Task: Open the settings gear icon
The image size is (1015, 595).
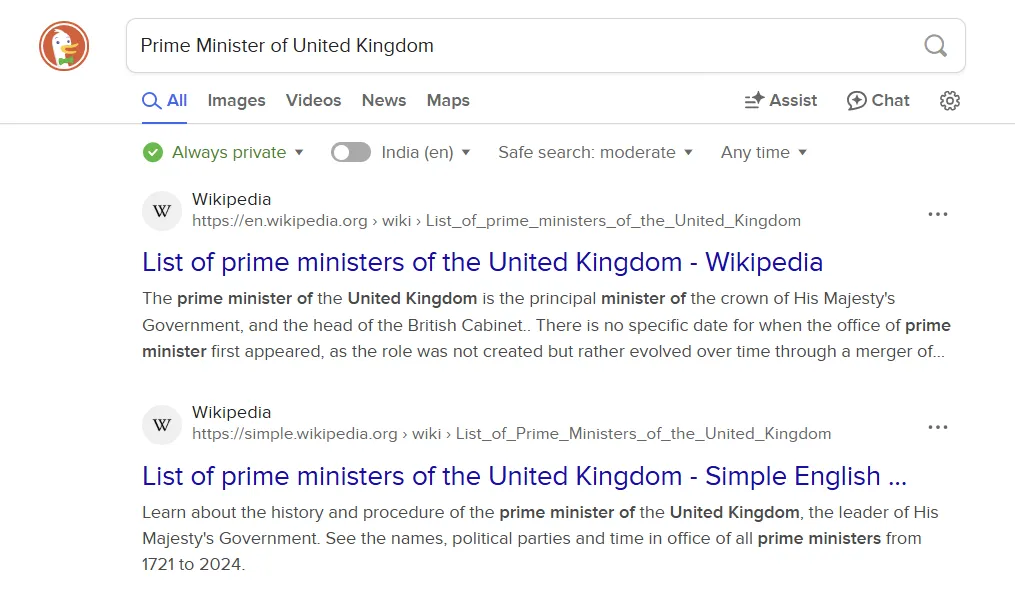Action: pyautogui.click(x=950, y=100)
